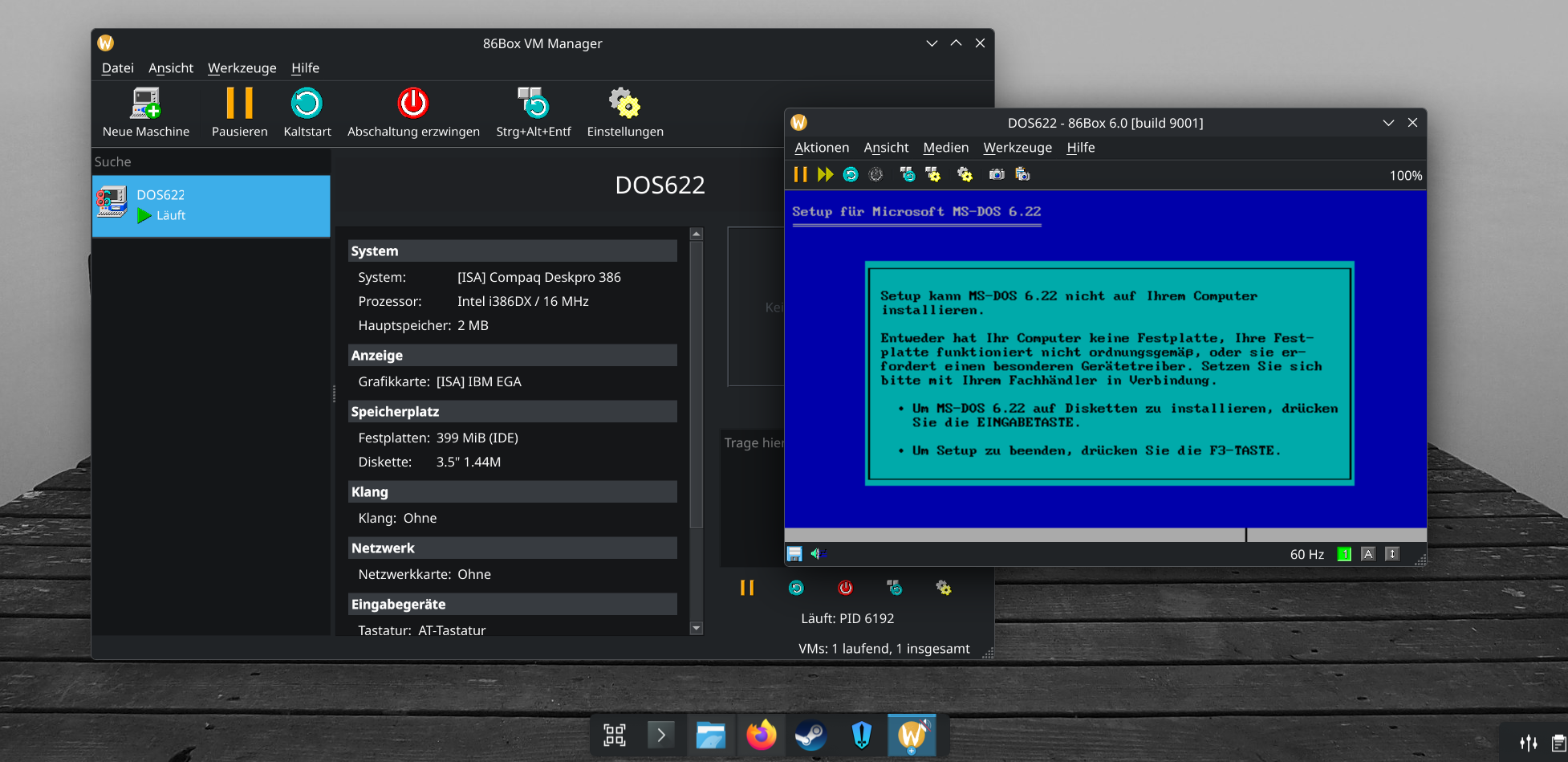The height and width of the screenshot is (762, 1568).
Task: Click floppy disk icon in DOS622 status bar
Action: pos(794,554)
